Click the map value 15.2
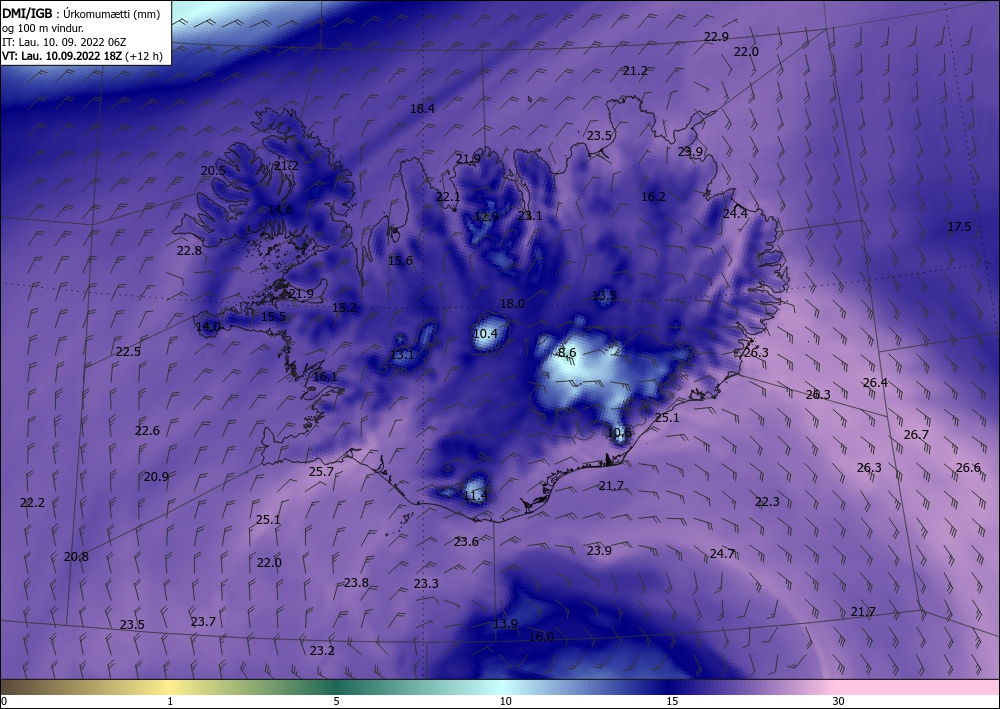This screenshot has width=1000, height=709. (344, 307)
